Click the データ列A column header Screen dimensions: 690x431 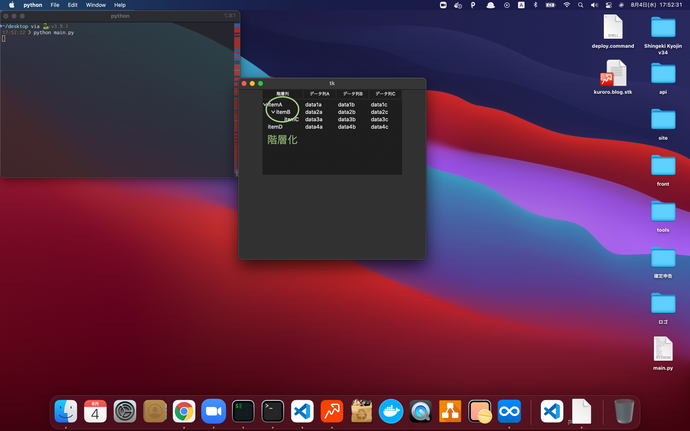[x=319, y=94]
